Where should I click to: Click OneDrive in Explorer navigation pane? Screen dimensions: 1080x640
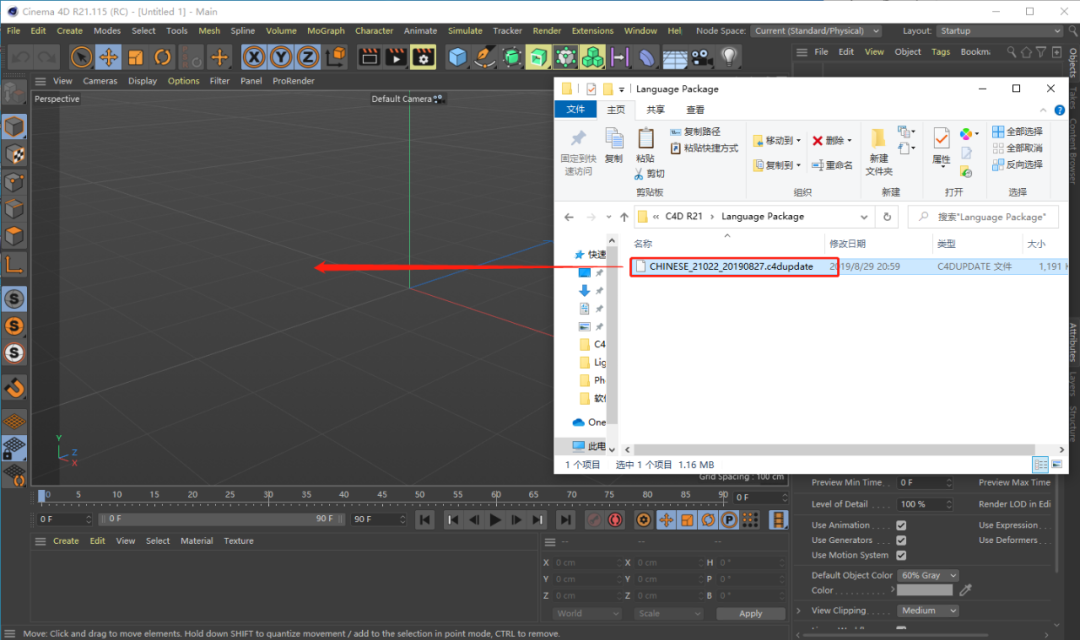point(590,422)
